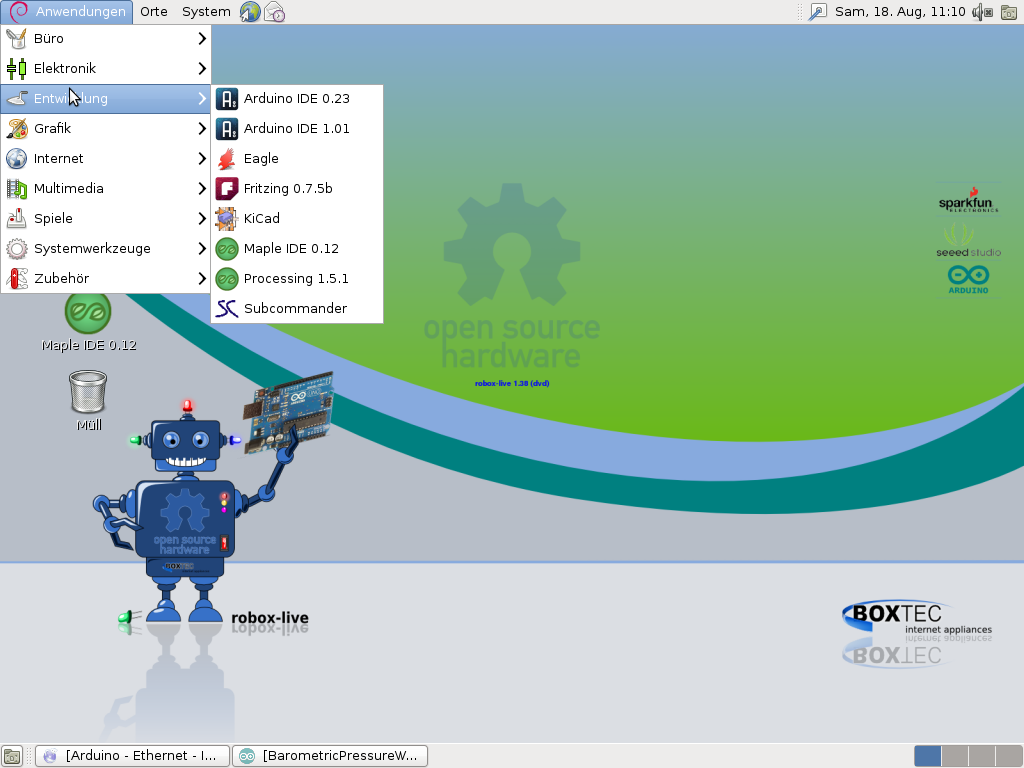Open the Müll trash desktop icon
Viewport: 1024px width, 768px height.
click(88, 400)
